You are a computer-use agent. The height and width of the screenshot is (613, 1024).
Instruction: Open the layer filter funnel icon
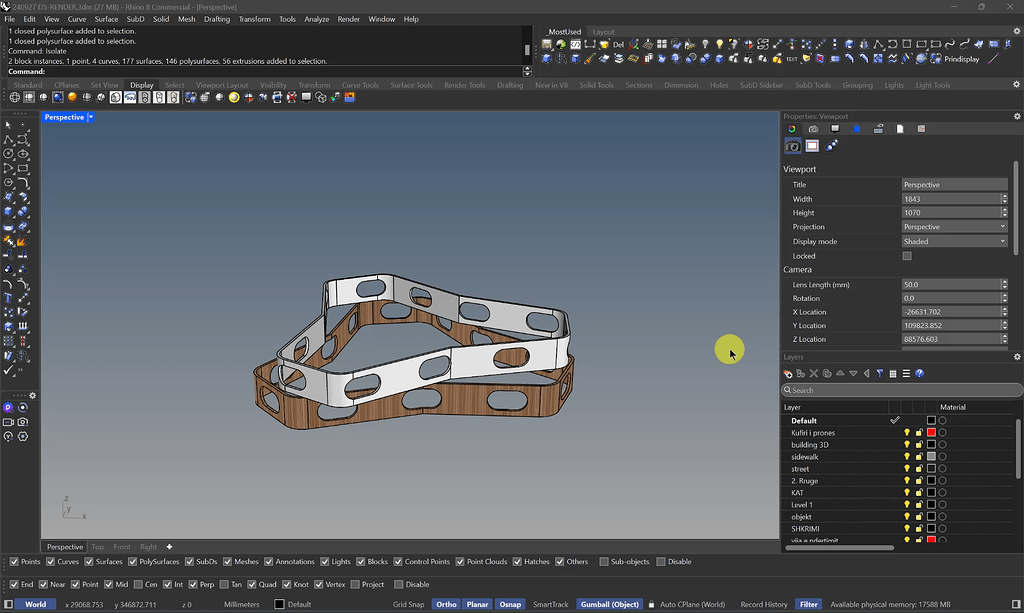click(x=879, y=373)
